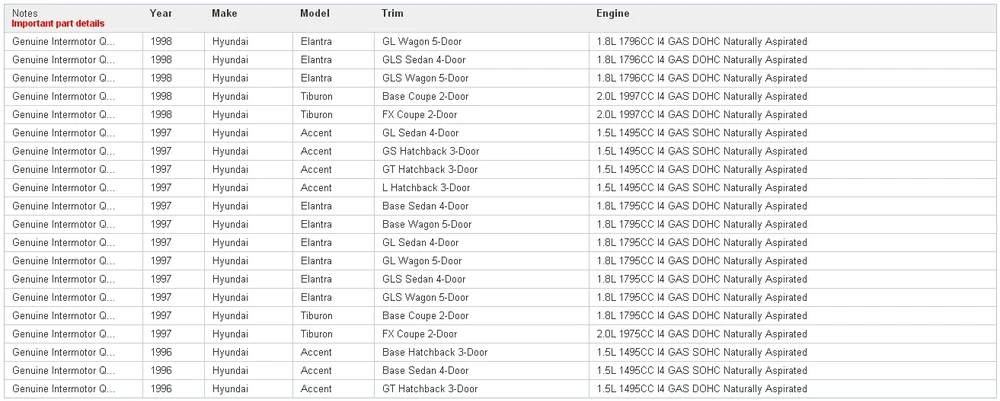Click the truncated note in the first row
Image resolution: width=1000 pixels, height=401 pixels.
[x=63, y=41]
